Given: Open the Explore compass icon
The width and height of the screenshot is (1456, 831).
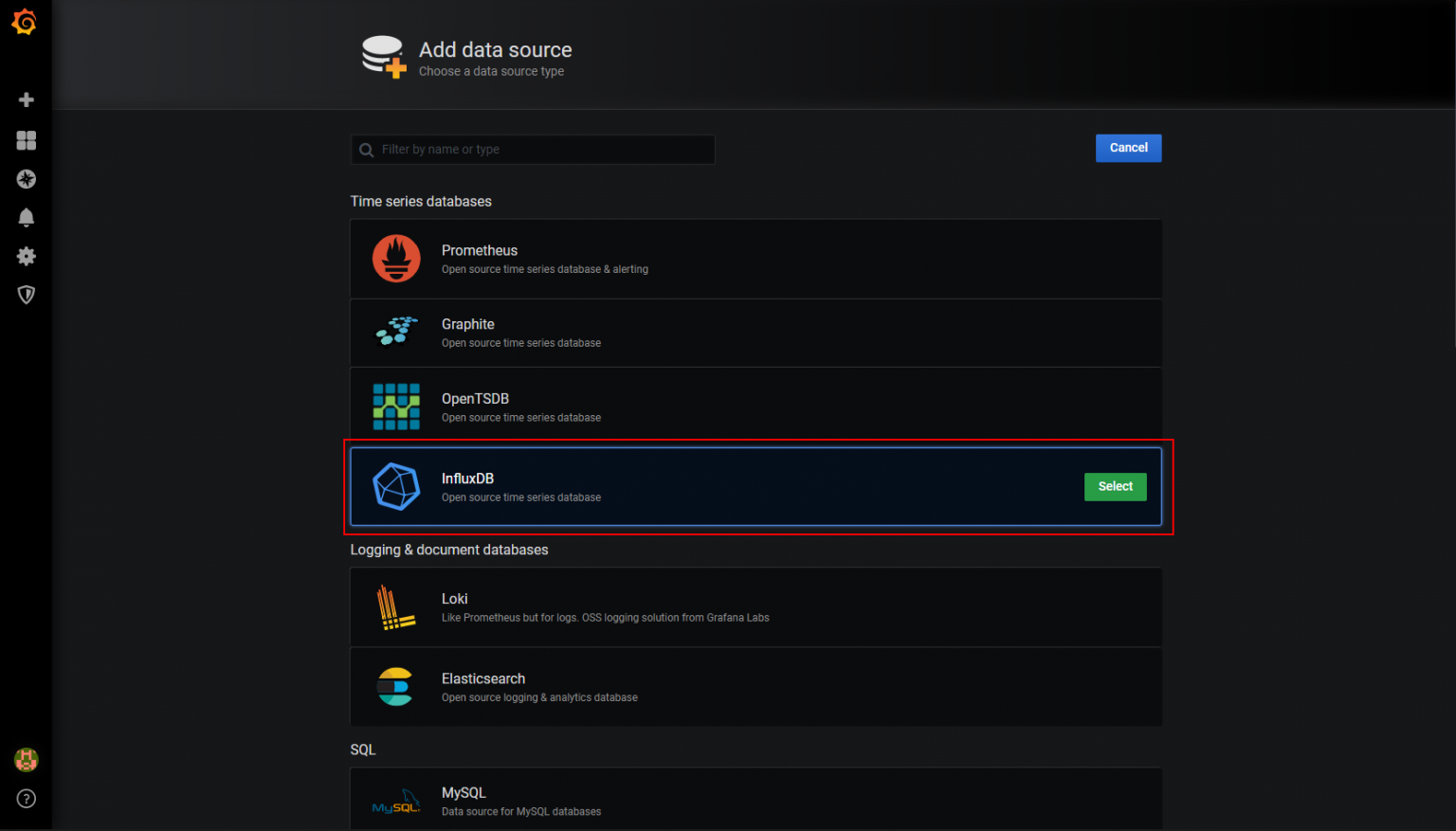Looking at the screenshot, I should click(27, 179).
